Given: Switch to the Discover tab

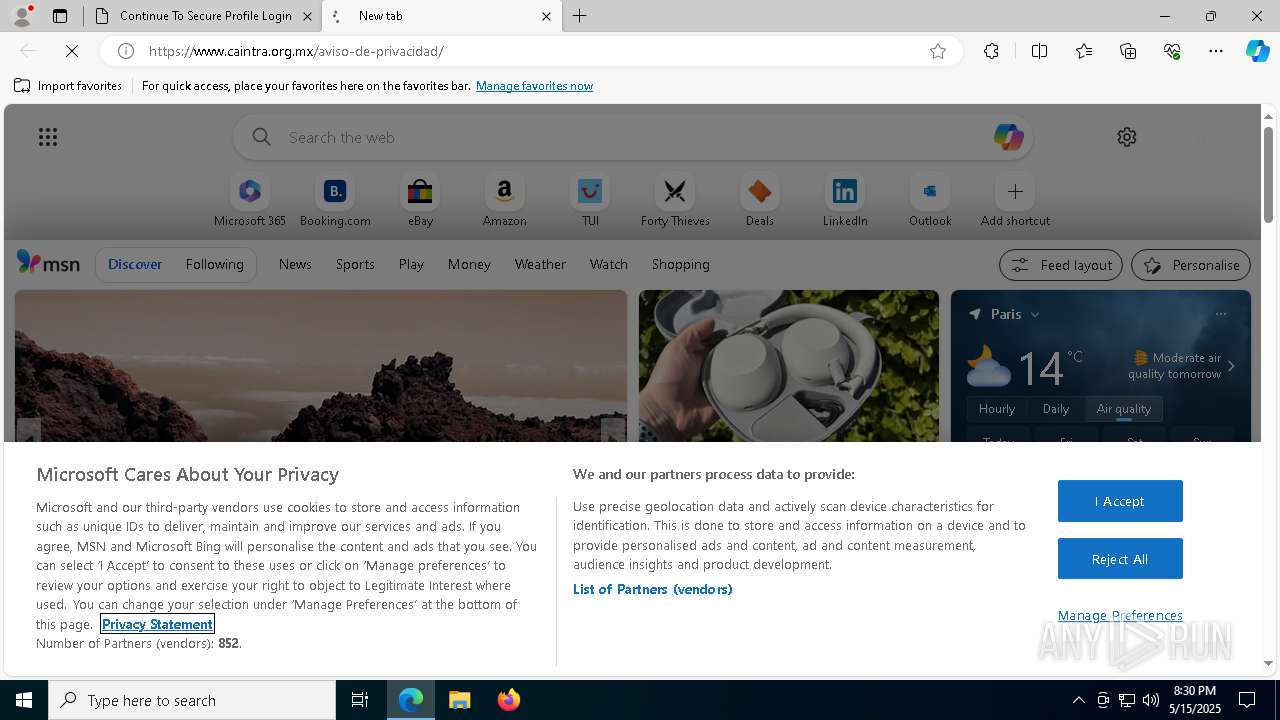Looking at the screenshot, I should (x=135, y=264).
